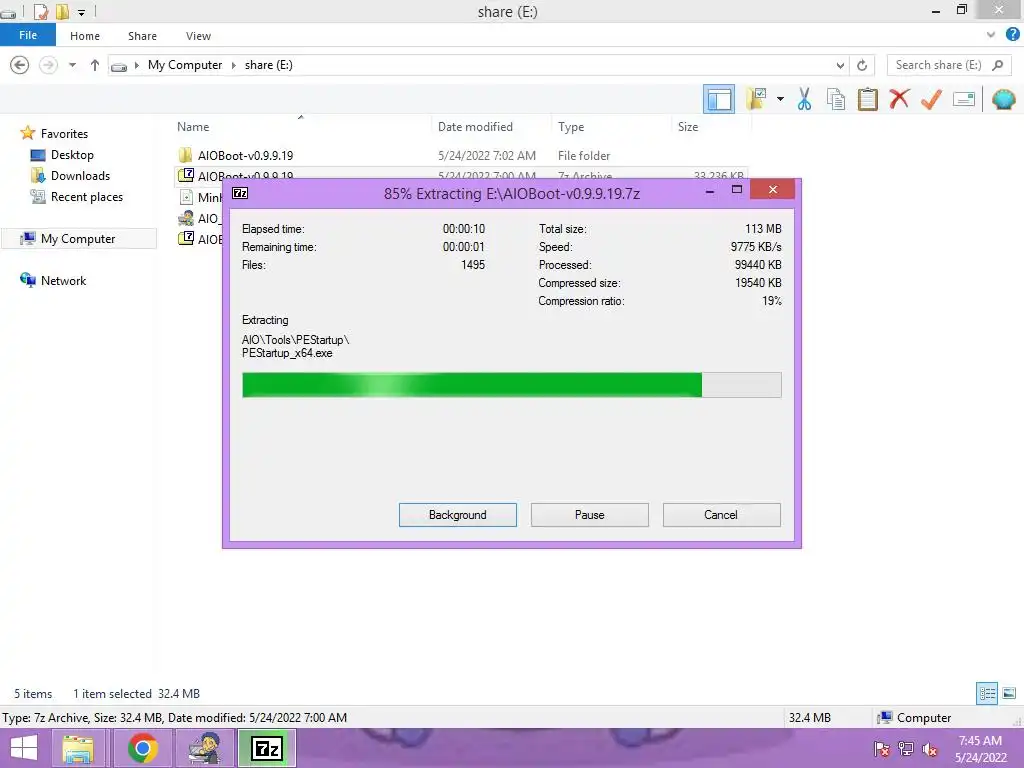
Task: Click the green extraction progress bar
Action: click(x=511, y=385)
